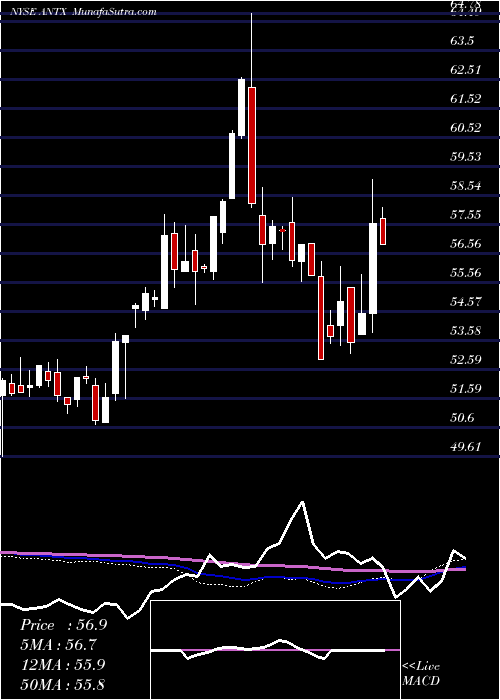Image resolution: width=500 pixels, height=700 pixels.
Task: Select the 61.52 price axis label
Action: (467, 99)
